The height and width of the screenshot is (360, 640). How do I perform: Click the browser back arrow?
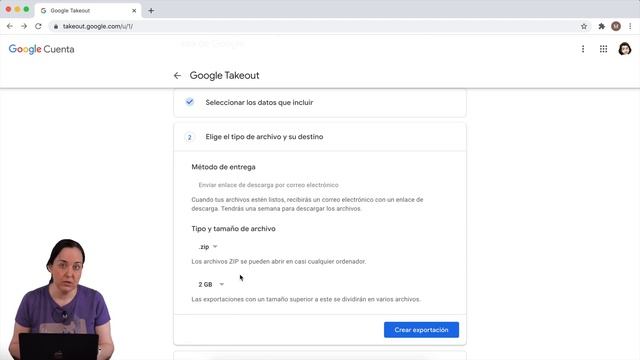click(10, 26)
